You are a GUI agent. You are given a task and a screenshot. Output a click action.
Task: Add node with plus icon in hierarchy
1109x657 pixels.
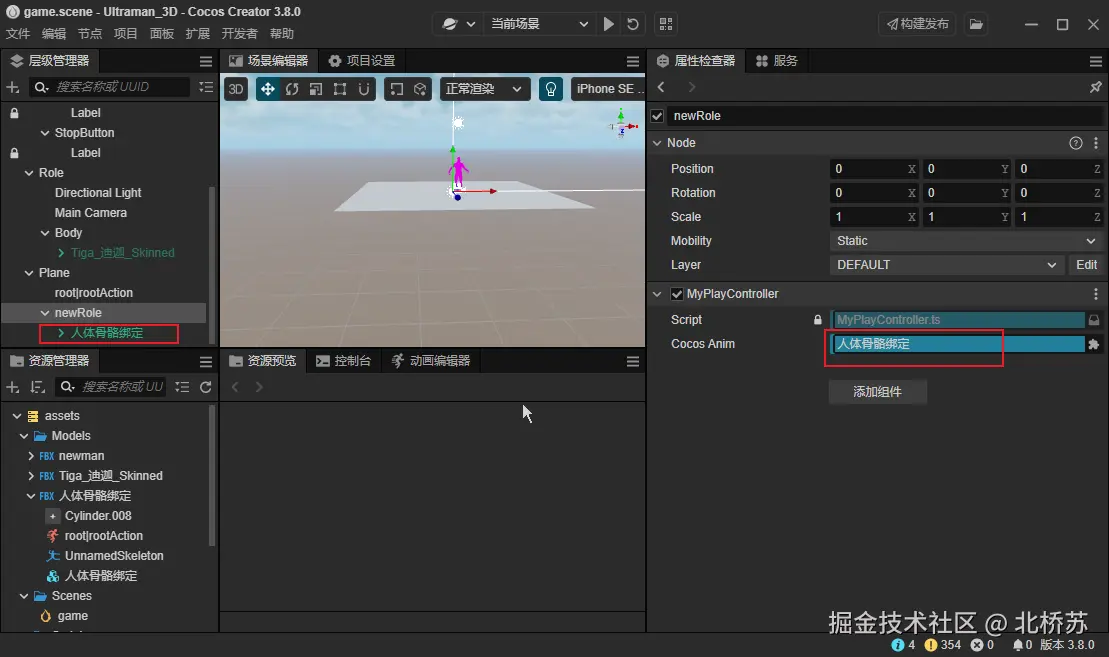[13, 87]
